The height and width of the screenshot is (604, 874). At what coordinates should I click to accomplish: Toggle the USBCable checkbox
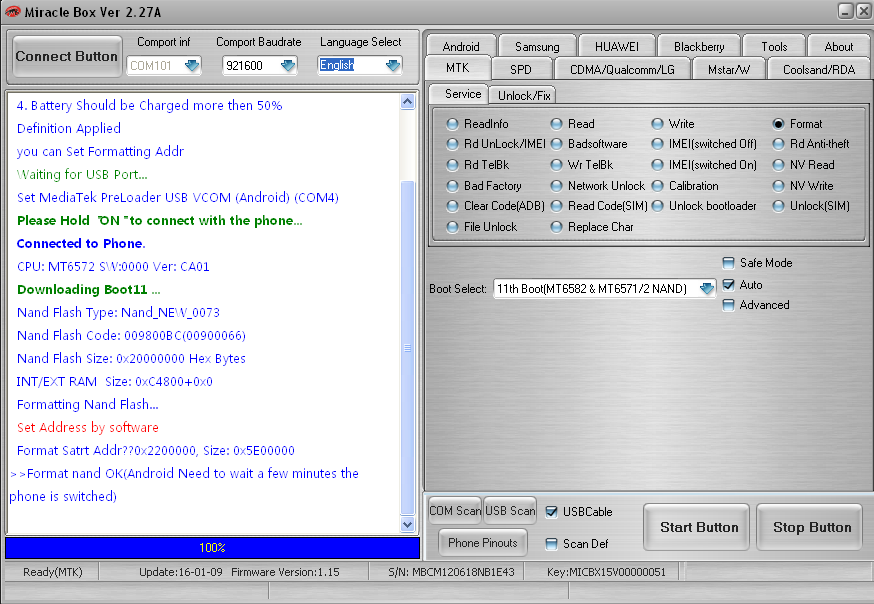[x=551, y=512]
